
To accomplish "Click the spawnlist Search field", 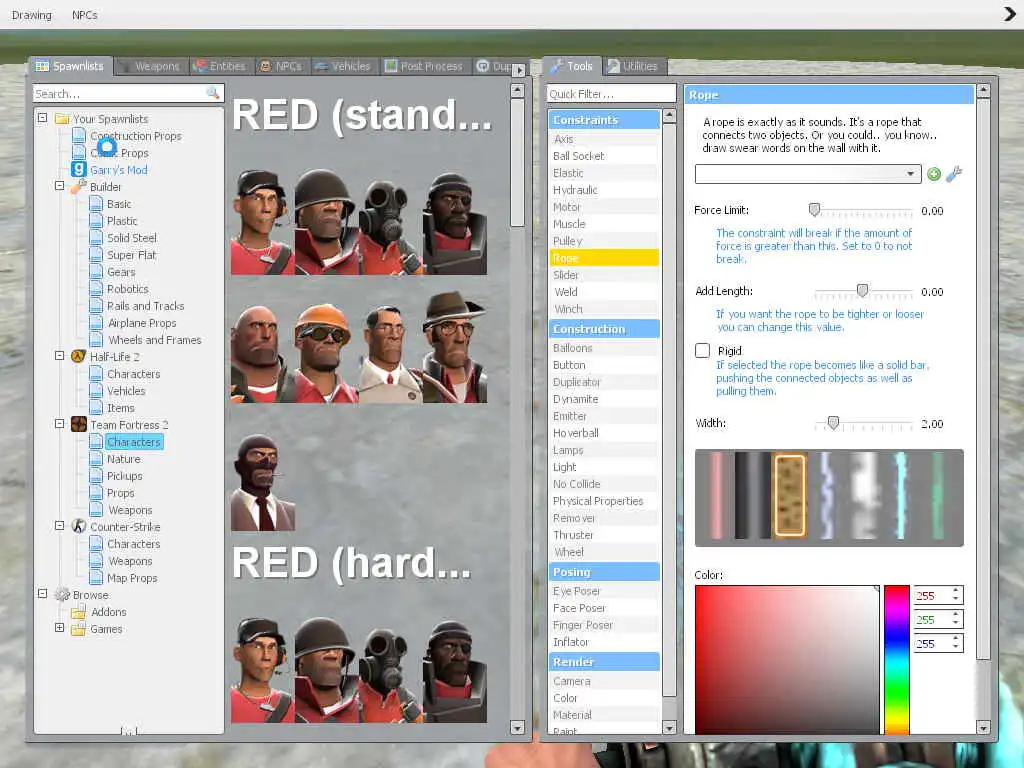I will tap(129, 93).
